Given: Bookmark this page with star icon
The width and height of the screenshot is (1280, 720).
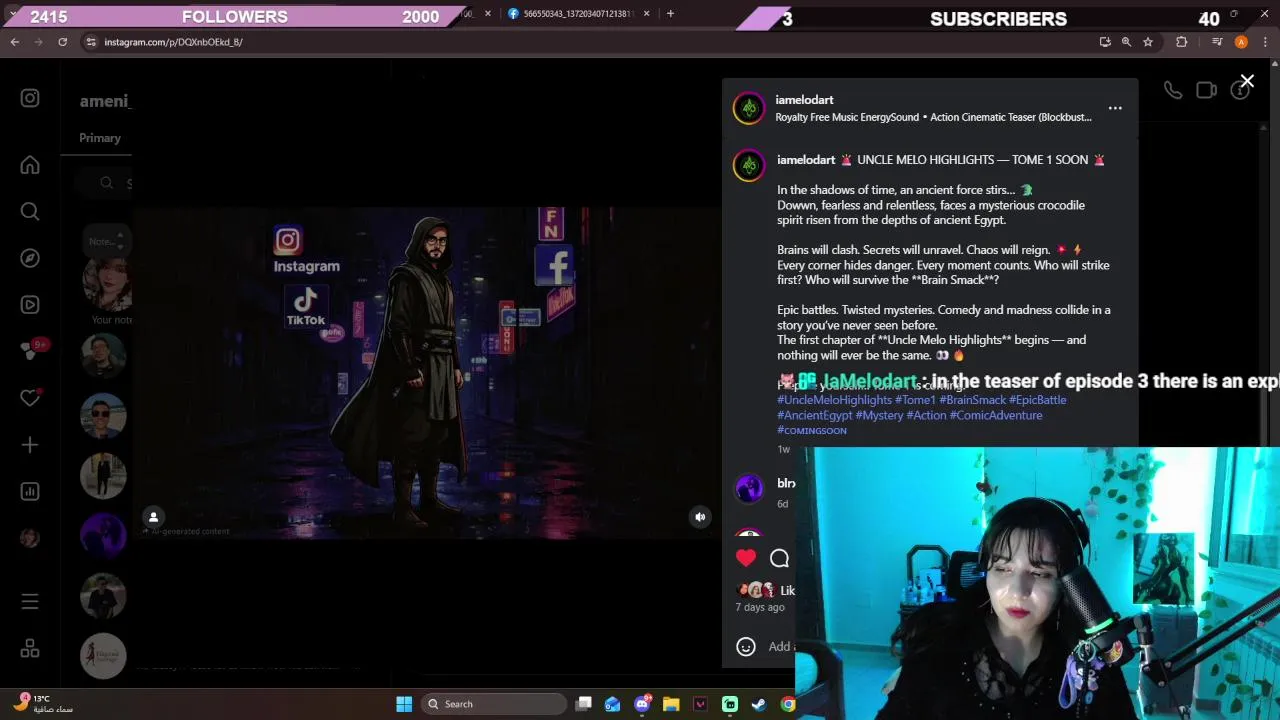Looking at the screenshot, I should (x=1148, y=42).
